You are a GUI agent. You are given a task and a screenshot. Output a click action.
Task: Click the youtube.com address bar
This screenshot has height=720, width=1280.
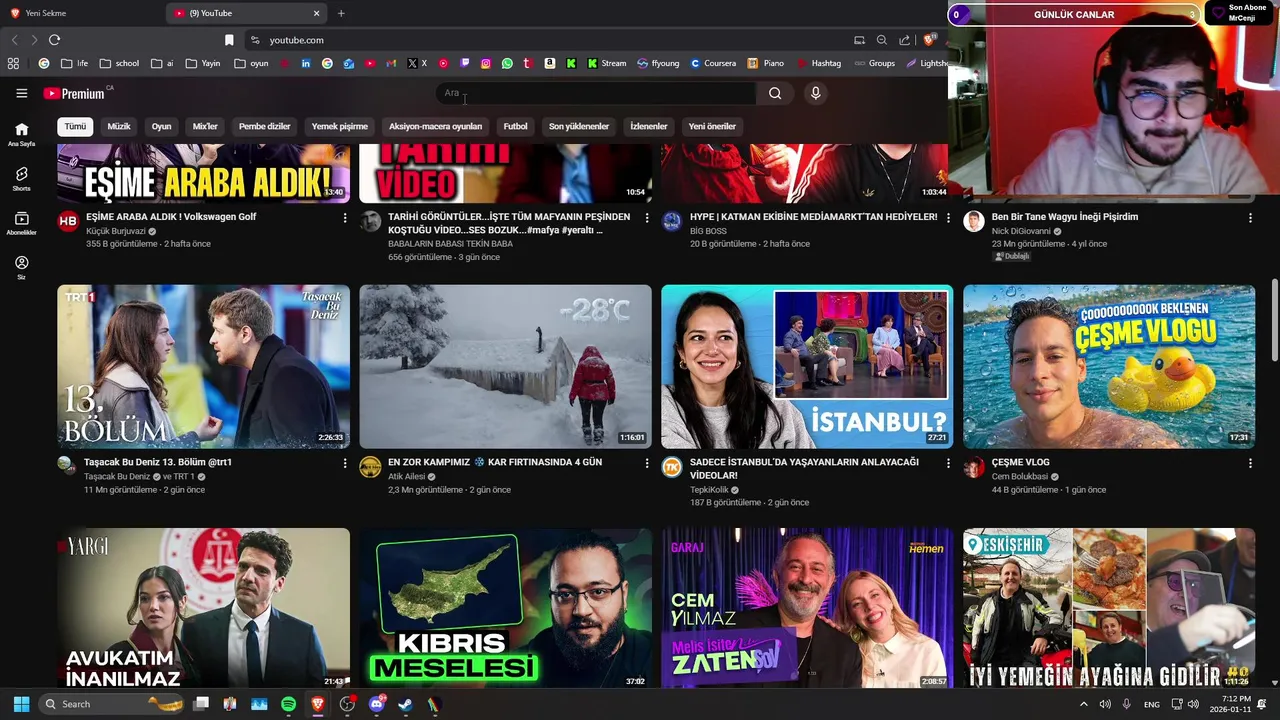550,40
